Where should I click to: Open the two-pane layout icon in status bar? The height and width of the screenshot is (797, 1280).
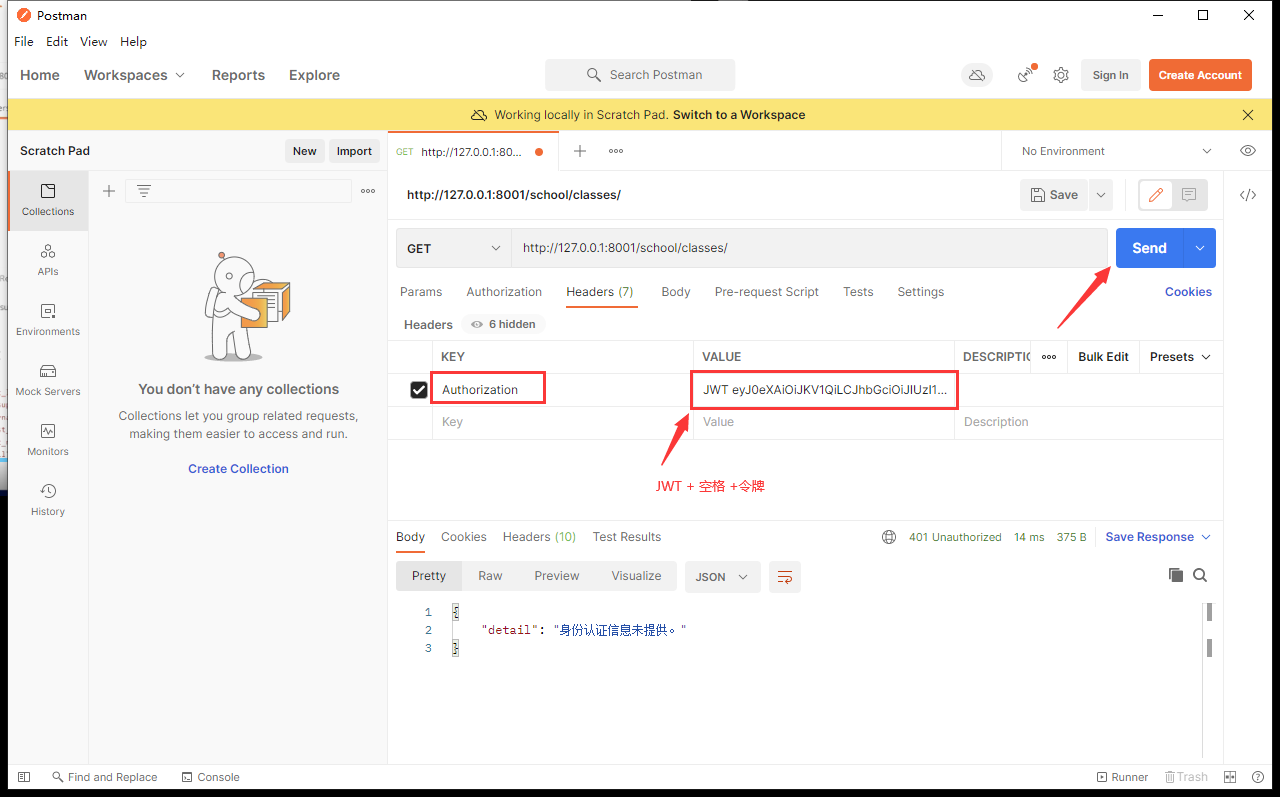coord(1231,777)
